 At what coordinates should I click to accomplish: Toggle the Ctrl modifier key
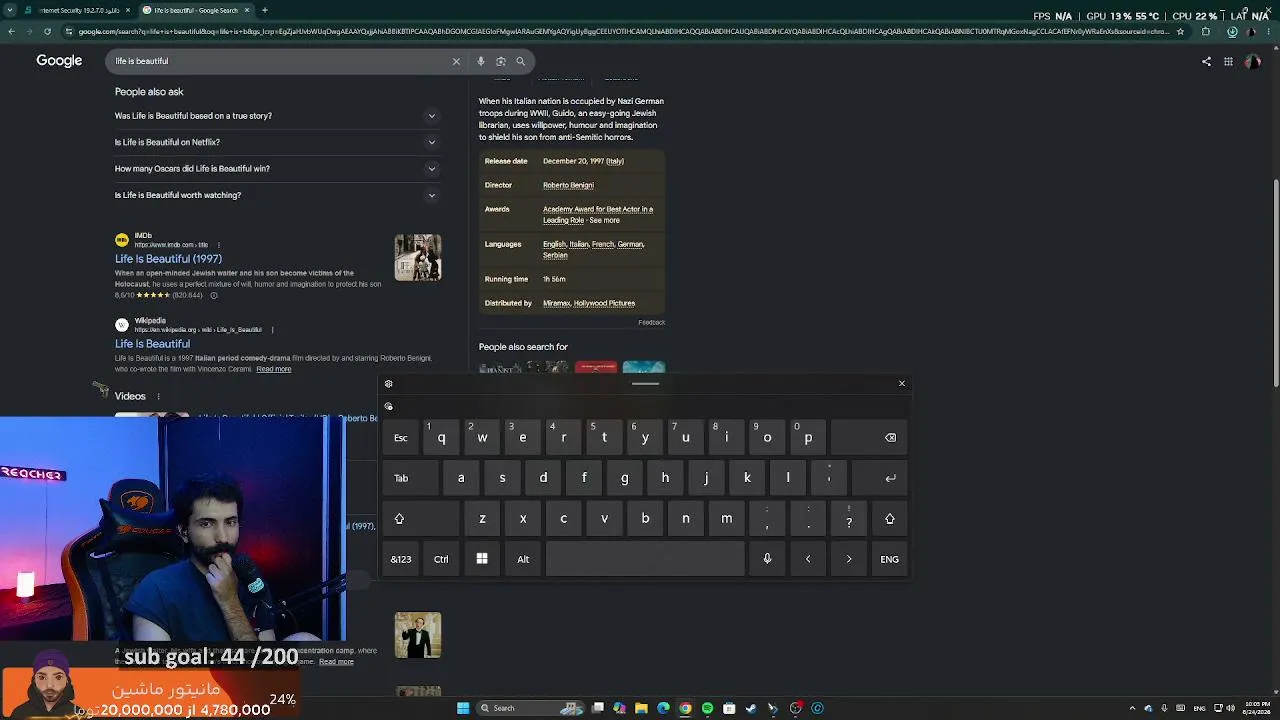[x=441, y=559]
